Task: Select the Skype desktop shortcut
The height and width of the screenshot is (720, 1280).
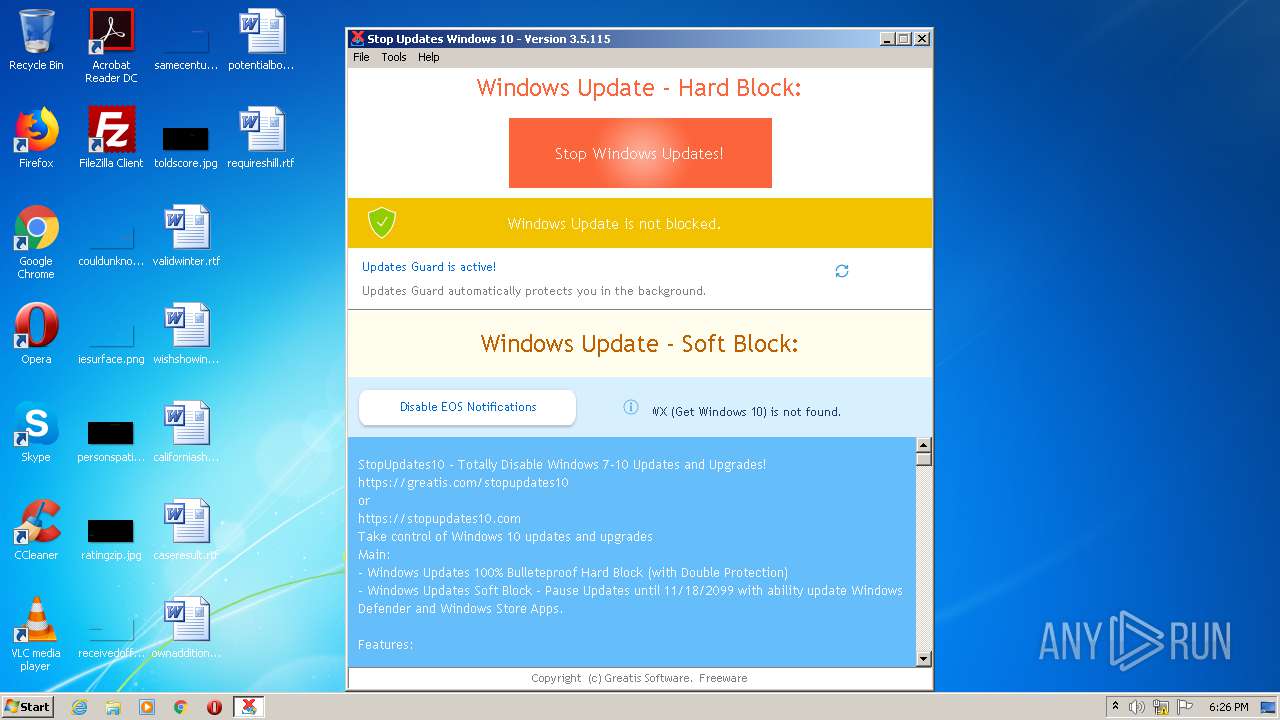Action: (36, 432)
